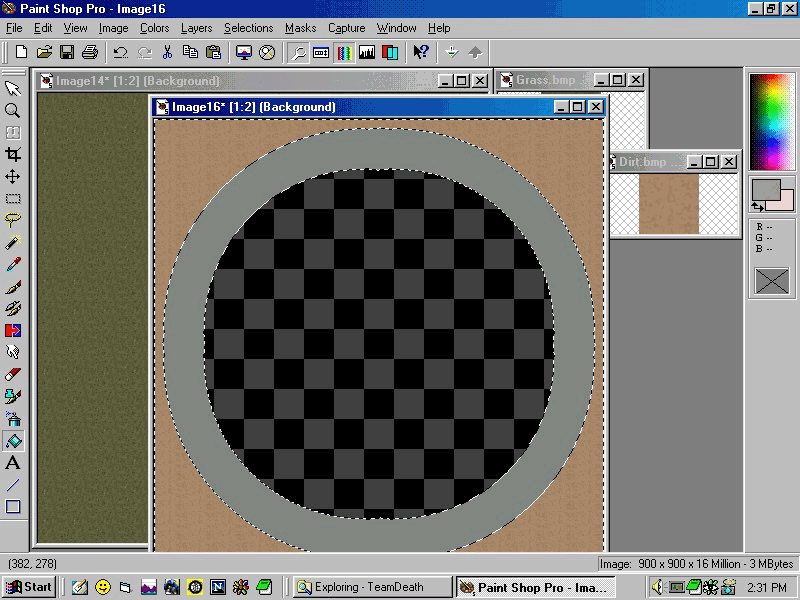Toggle the histogram window button
Image resolution: width=800 pixels, height=600 pixels.
click(367, 52)
